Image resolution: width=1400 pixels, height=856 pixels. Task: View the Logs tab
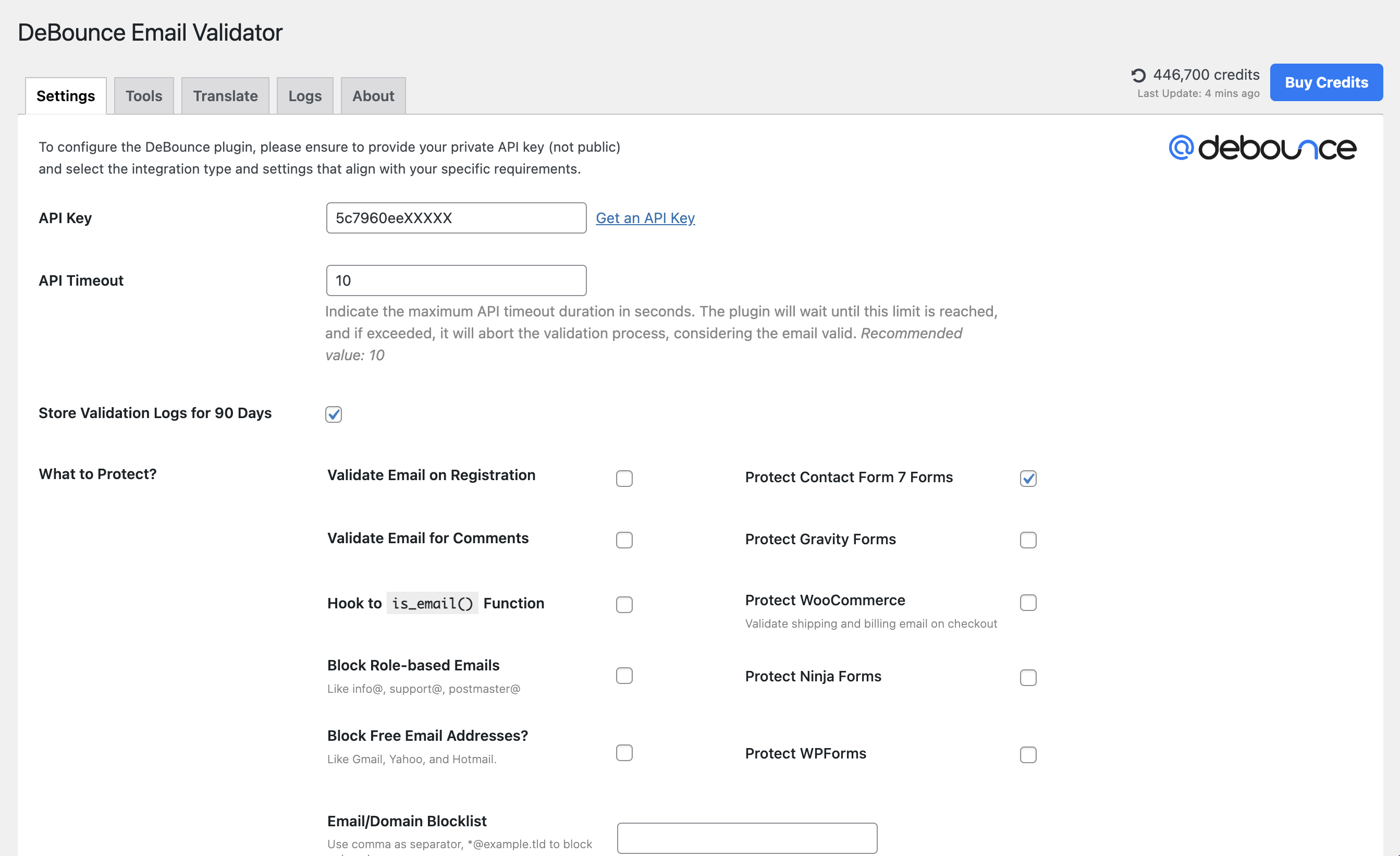pyautogui.click(x=305, y=95)
